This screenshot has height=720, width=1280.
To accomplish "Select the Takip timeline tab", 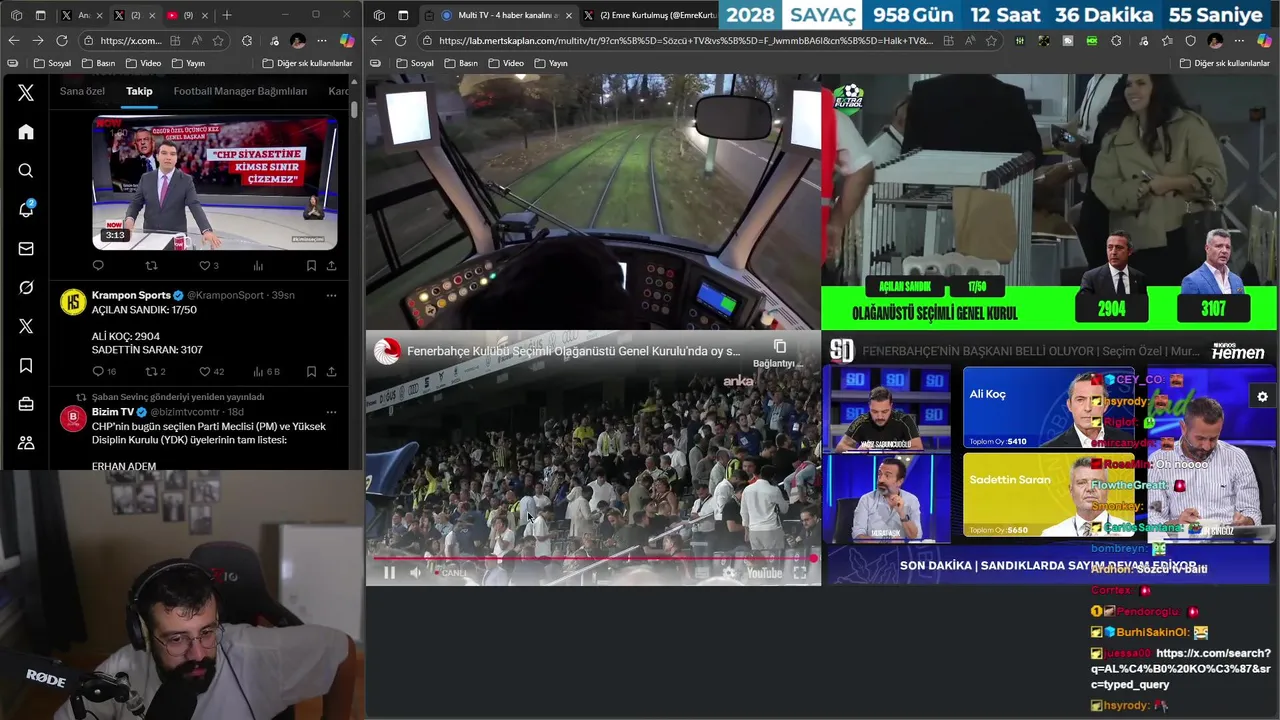I will (139, 91).
